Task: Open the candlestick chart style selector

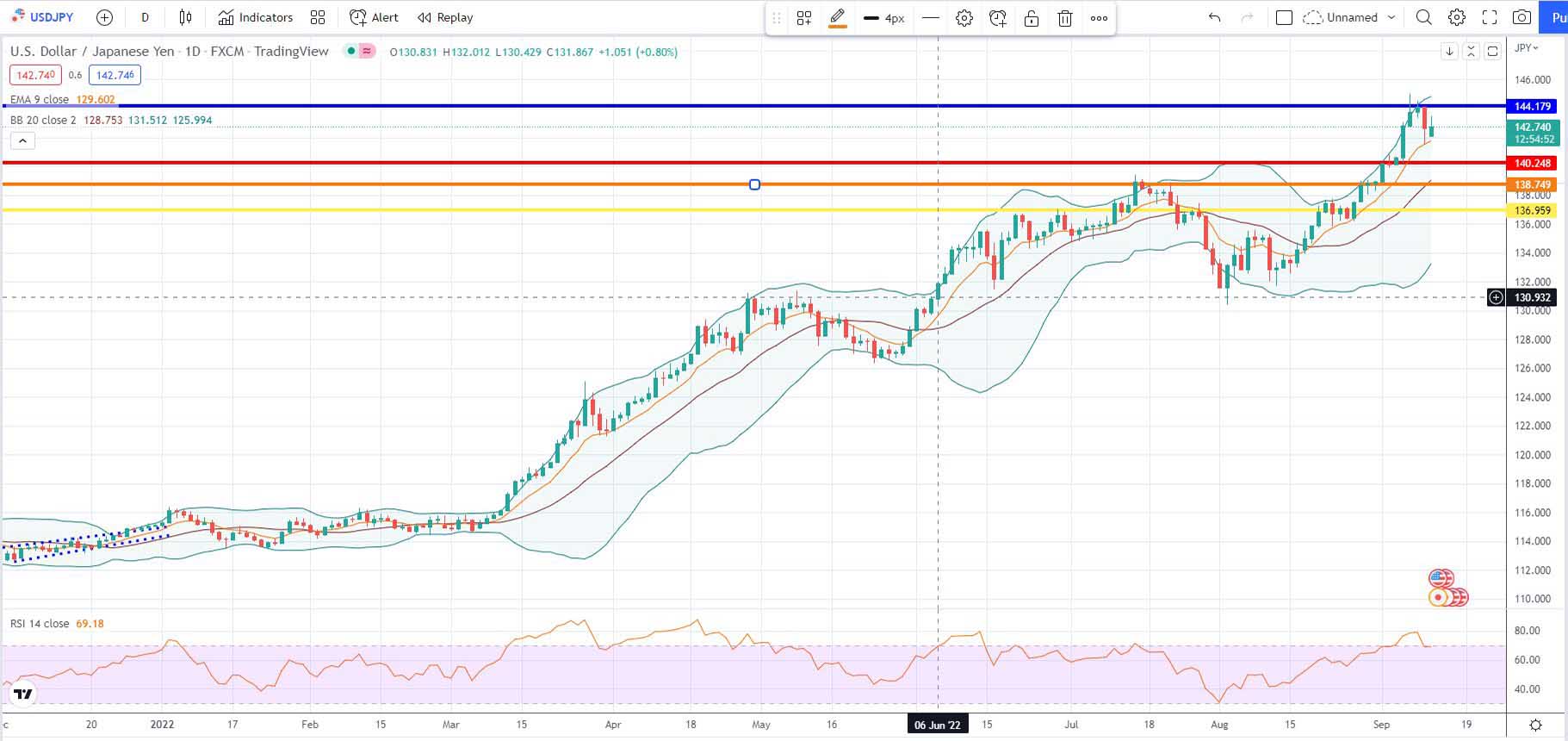Action: (185, 17)
